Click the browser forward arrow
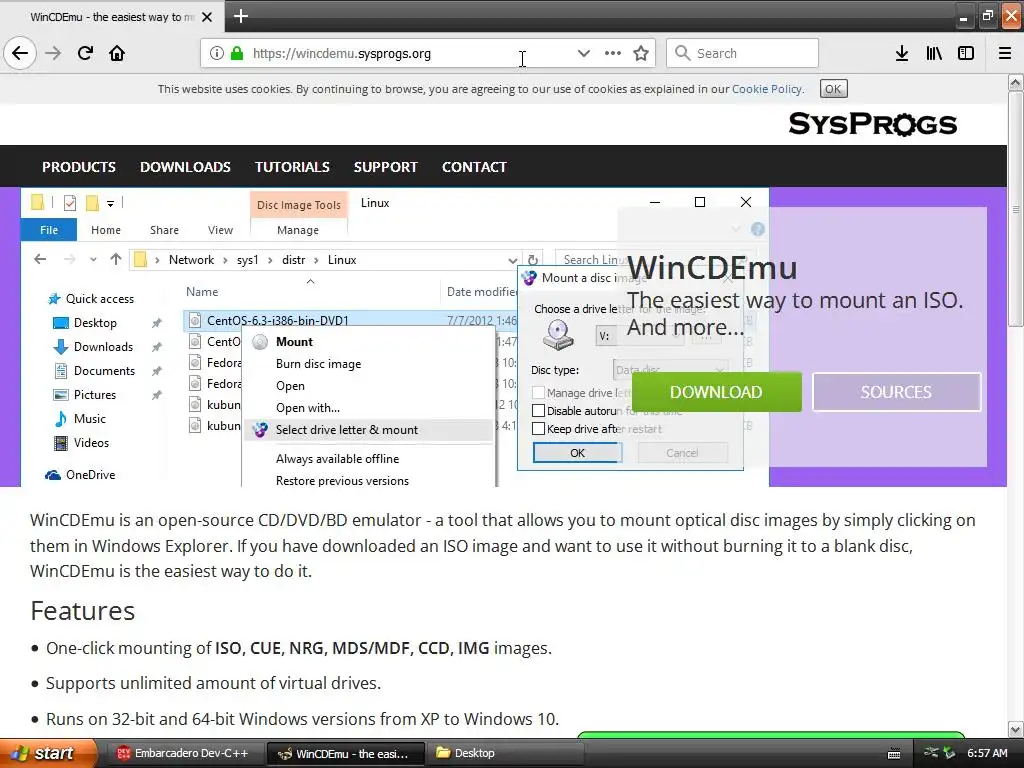Viewport: 1024px width, 768px height. tap(53, 53)
